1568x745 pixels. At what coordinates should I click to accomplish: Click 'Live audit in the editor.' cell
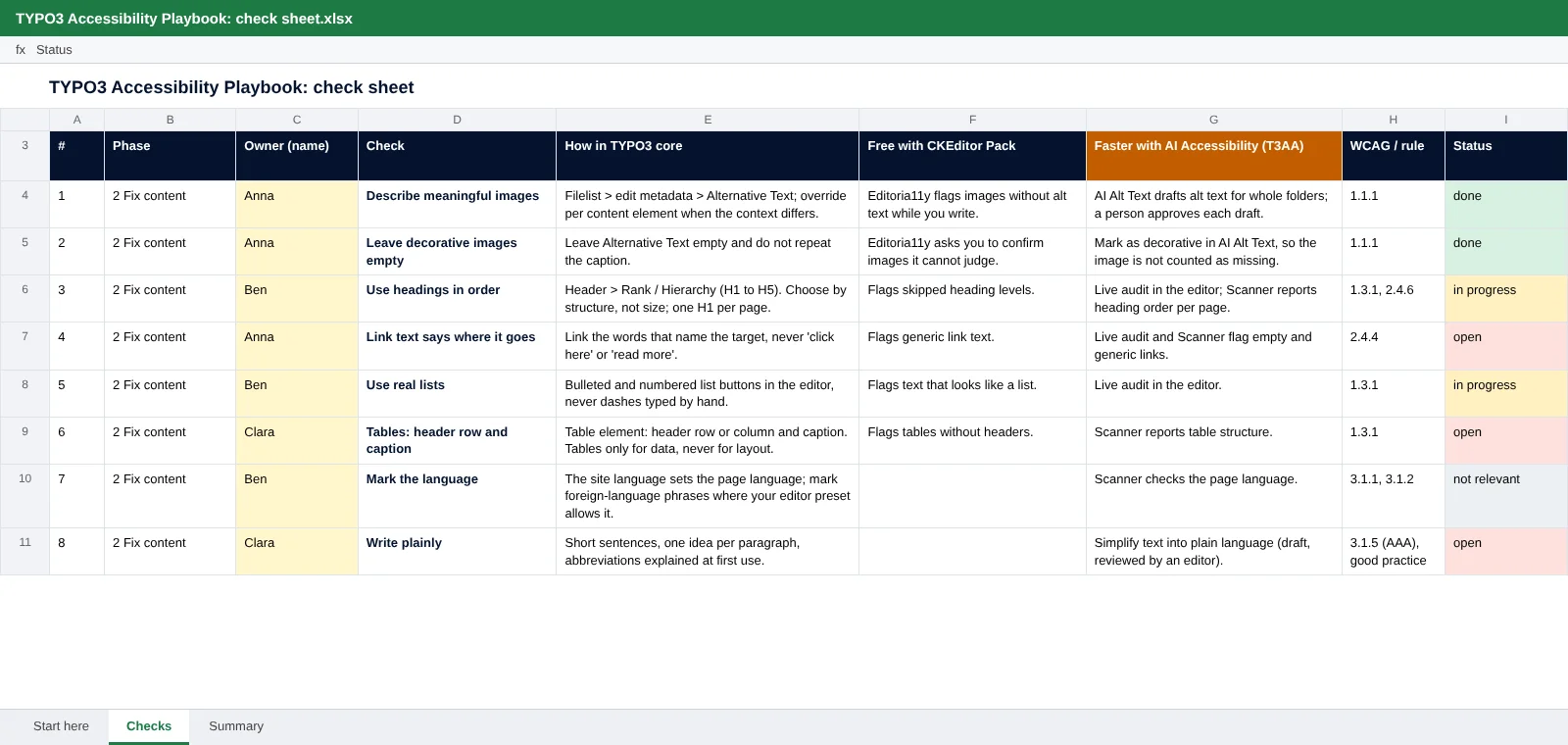click(1213, 394)
